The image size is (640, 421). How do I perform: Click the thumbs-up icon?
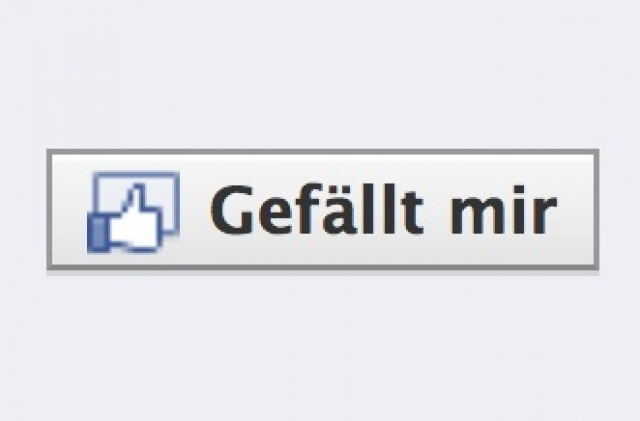click(x=133, y=212)
